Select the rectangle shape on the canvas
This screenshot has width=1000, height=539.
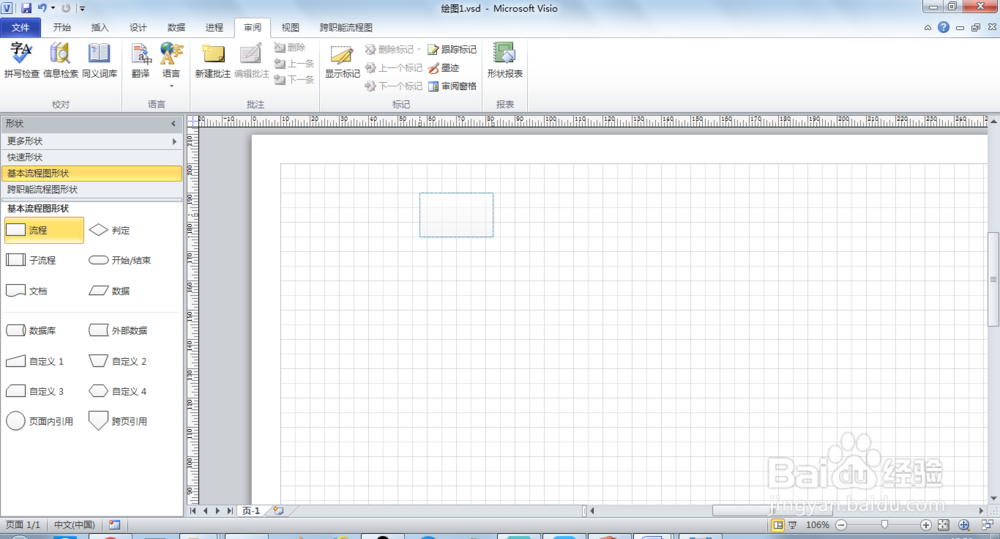point(456,215)
